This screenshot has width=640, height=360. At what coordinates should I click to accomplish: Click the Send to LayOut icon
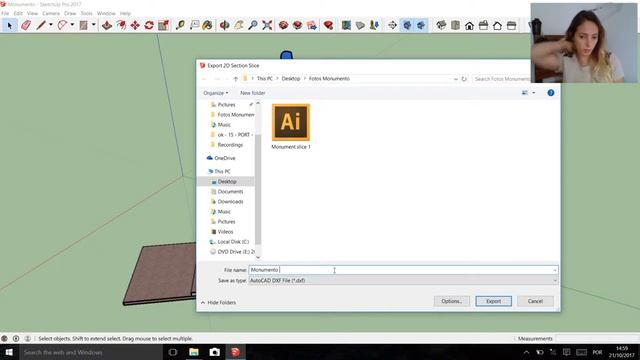point(312,26)
